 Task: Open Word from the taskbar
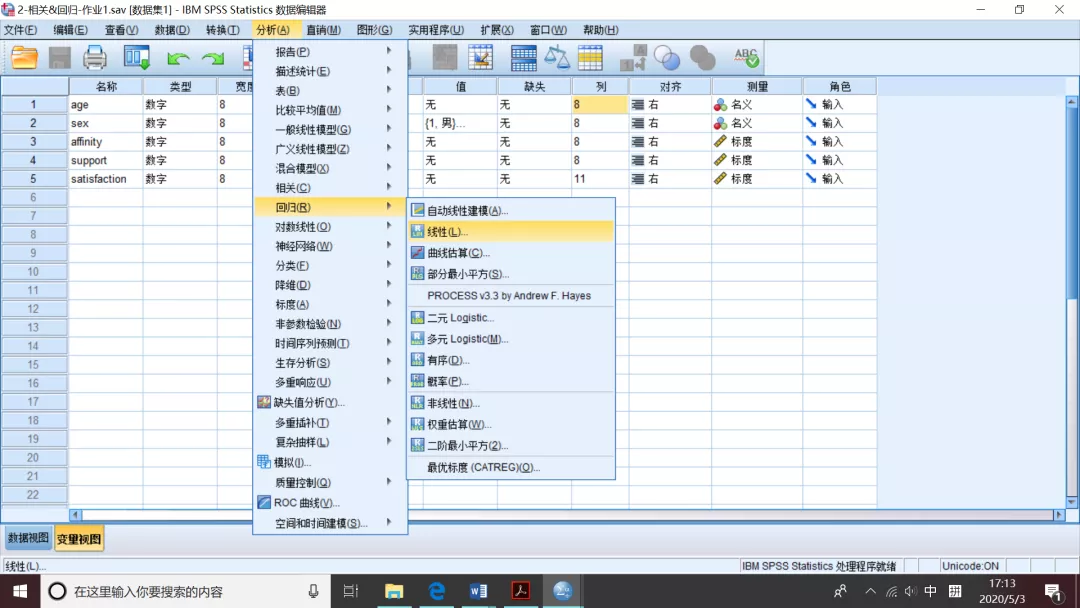[x=478, y=591]
